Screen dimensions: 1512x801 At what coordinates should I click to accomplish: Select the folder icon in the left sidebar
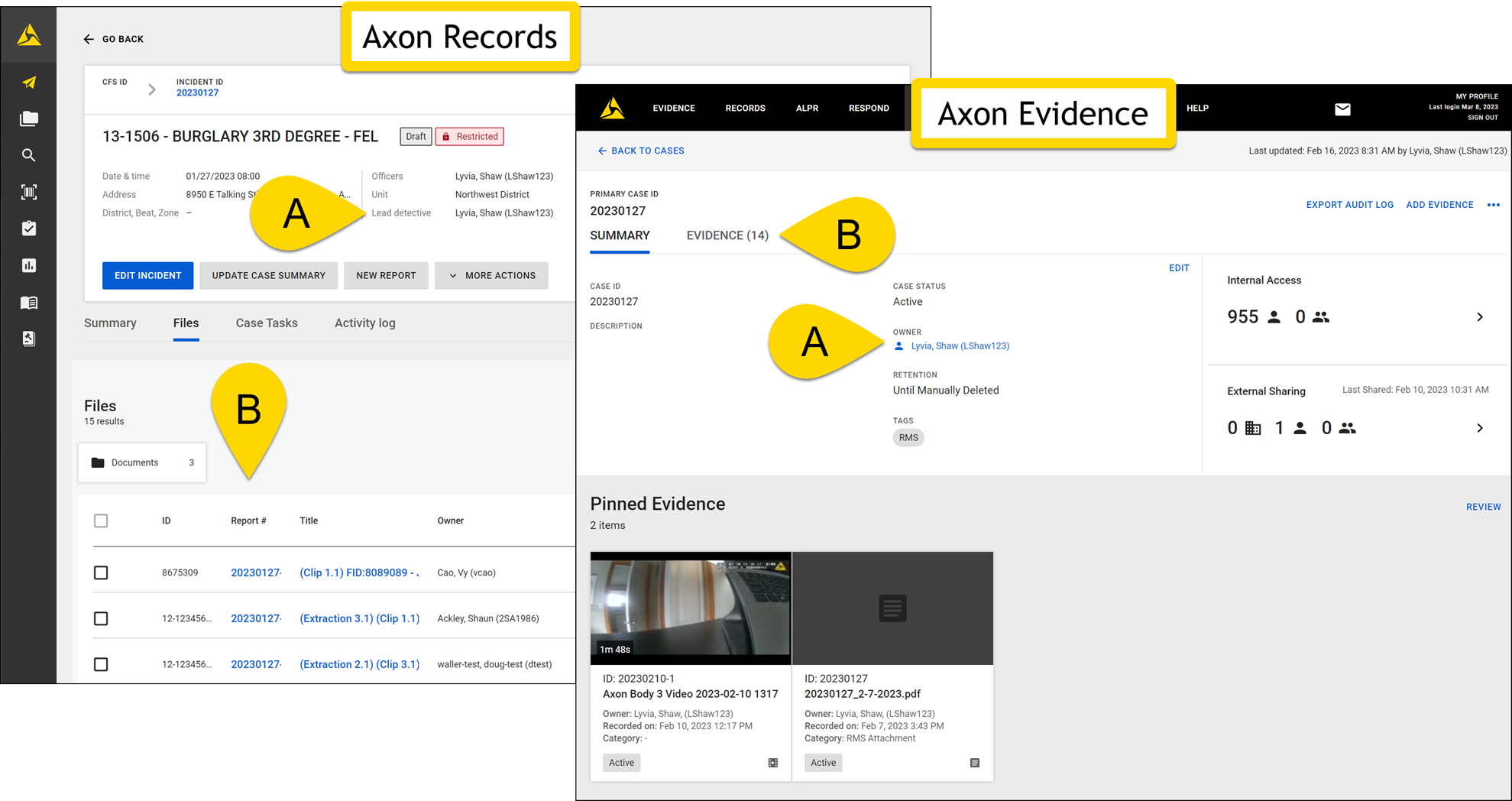coord(28,118)
